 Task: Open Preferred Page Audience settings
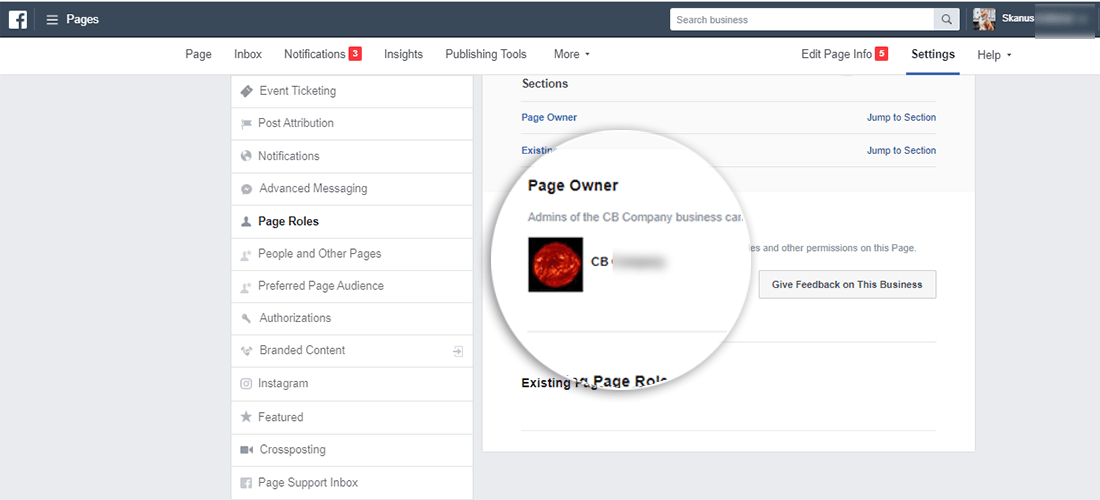[352, 286]
